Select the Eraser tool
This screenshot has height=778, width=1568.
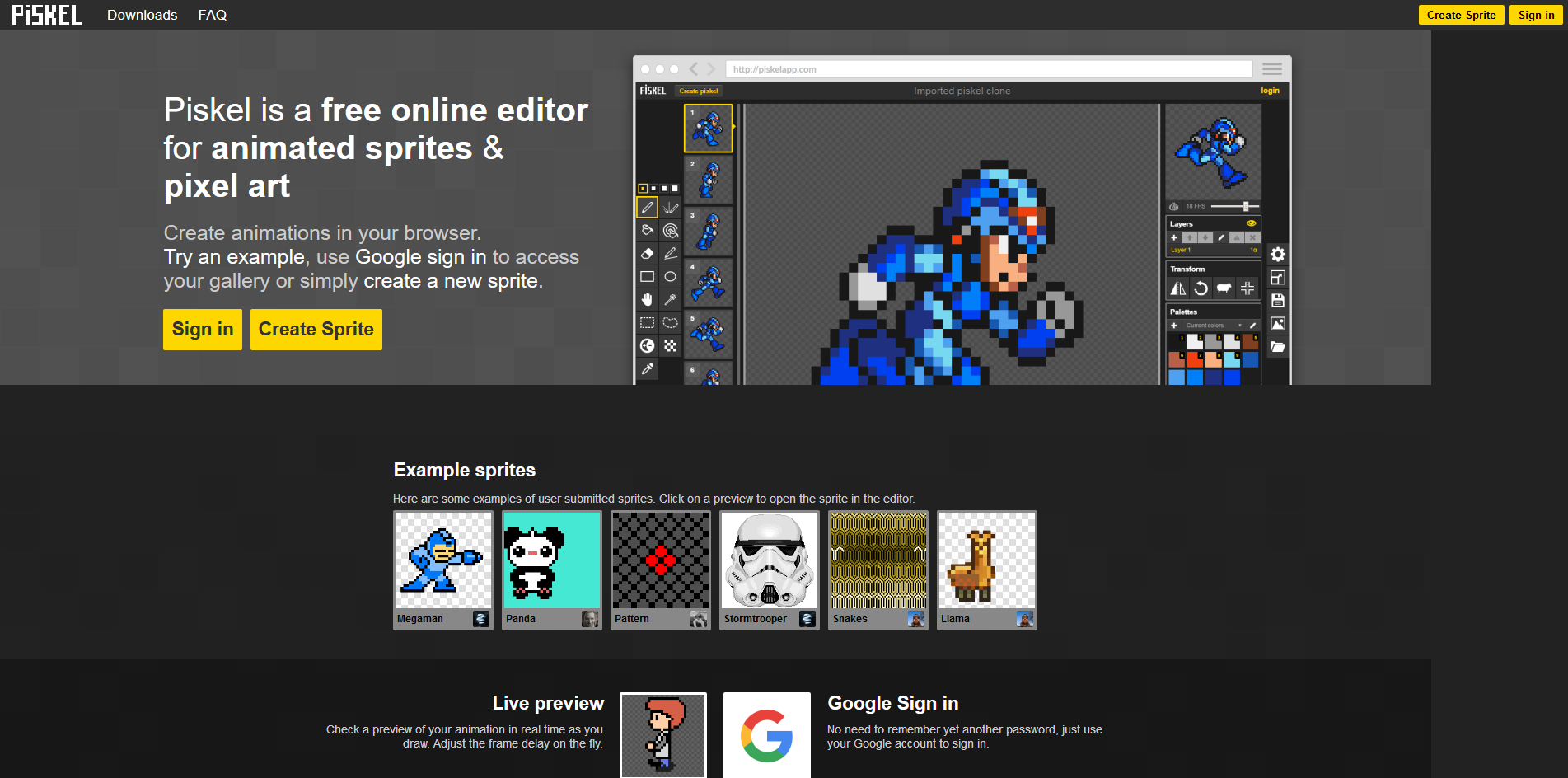tap(648, 253)
